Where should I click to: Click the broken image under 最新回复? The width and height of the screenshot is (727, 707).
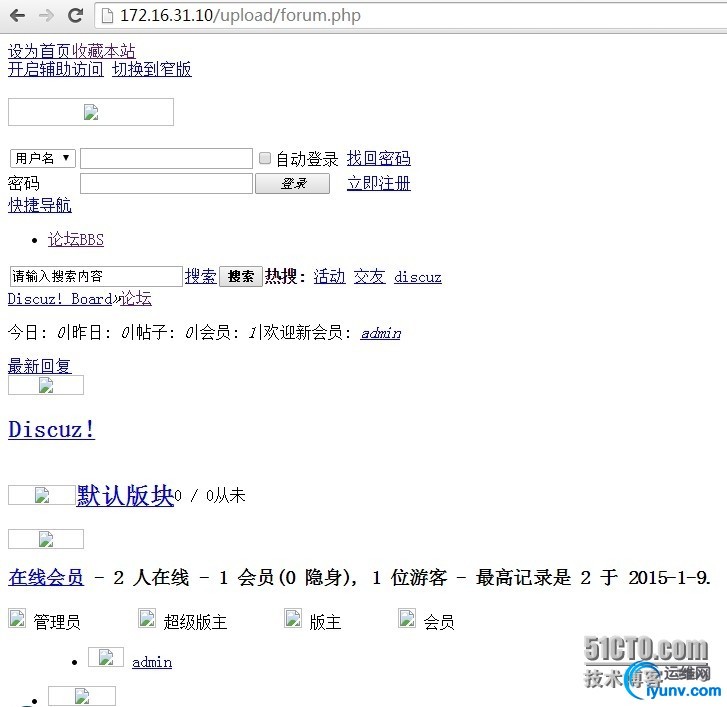click(46, 385)
